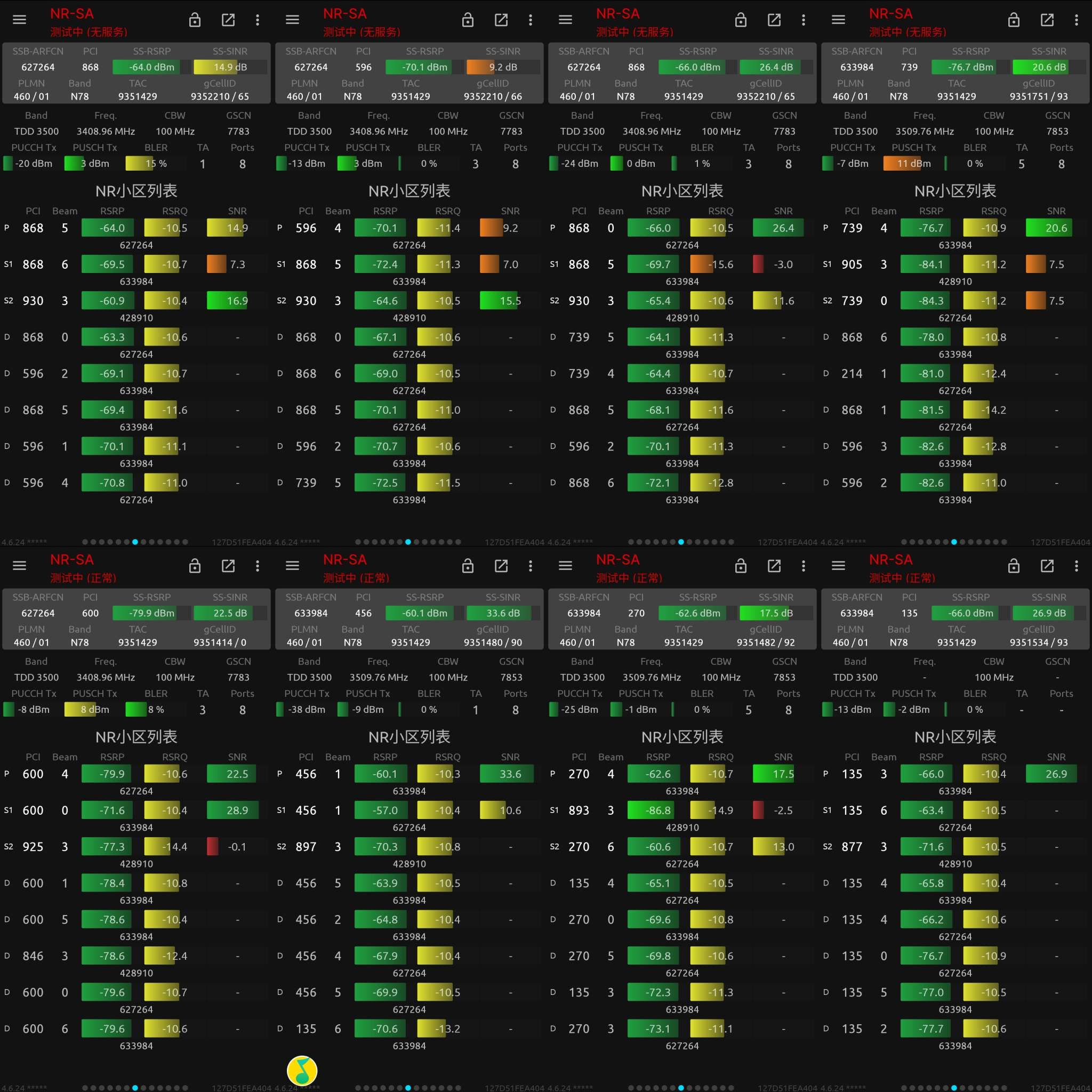Tap lock icon in PCI 270 panel

(741, 566)
